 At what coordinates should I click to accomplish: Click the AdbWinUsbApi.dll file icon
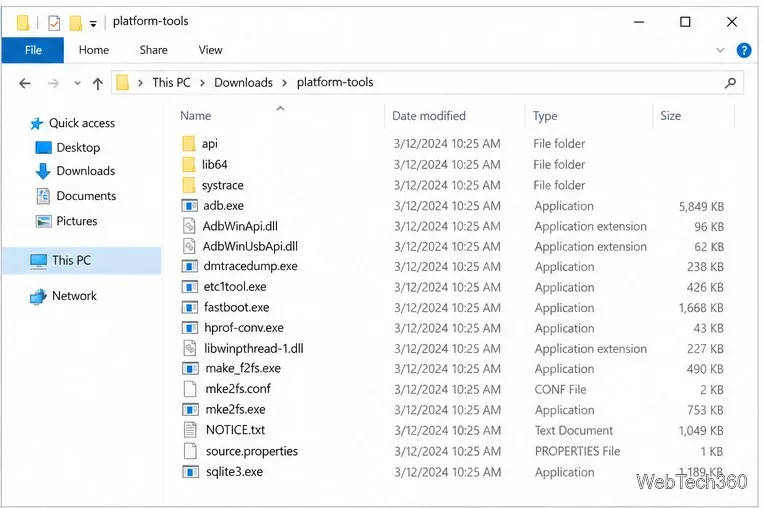[x=189, y=246]
